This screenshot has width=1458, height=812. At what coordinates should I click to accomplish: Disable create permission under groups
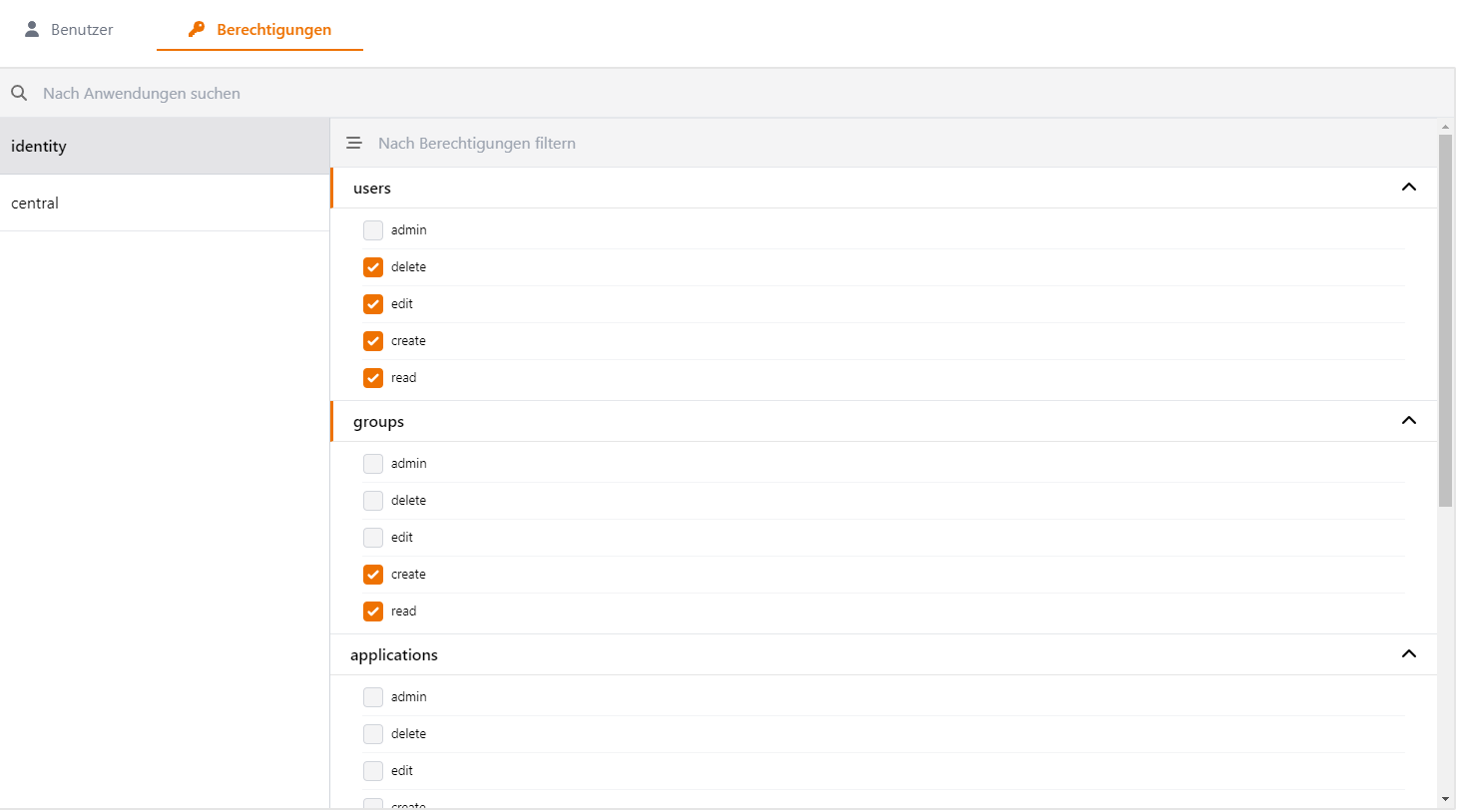373,575
